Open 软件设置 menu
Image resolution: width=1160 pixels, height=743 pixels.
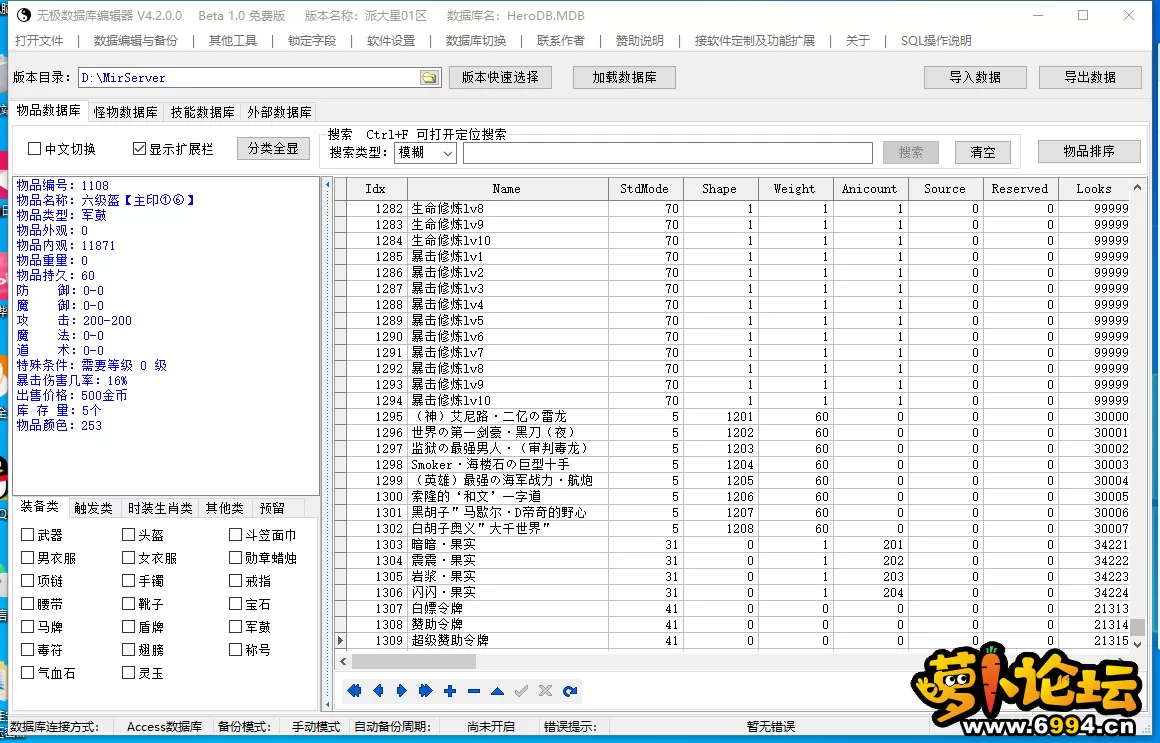pos(391,41)
